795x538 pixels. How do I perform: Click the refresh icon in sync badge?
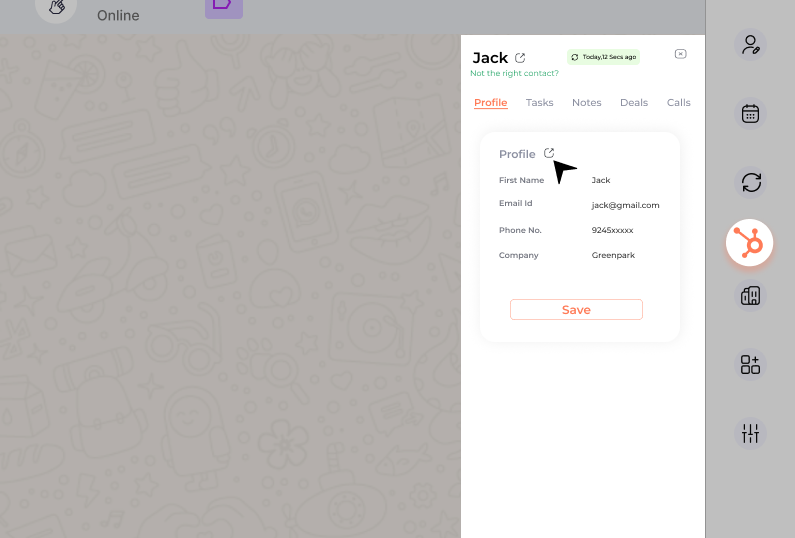574,57
